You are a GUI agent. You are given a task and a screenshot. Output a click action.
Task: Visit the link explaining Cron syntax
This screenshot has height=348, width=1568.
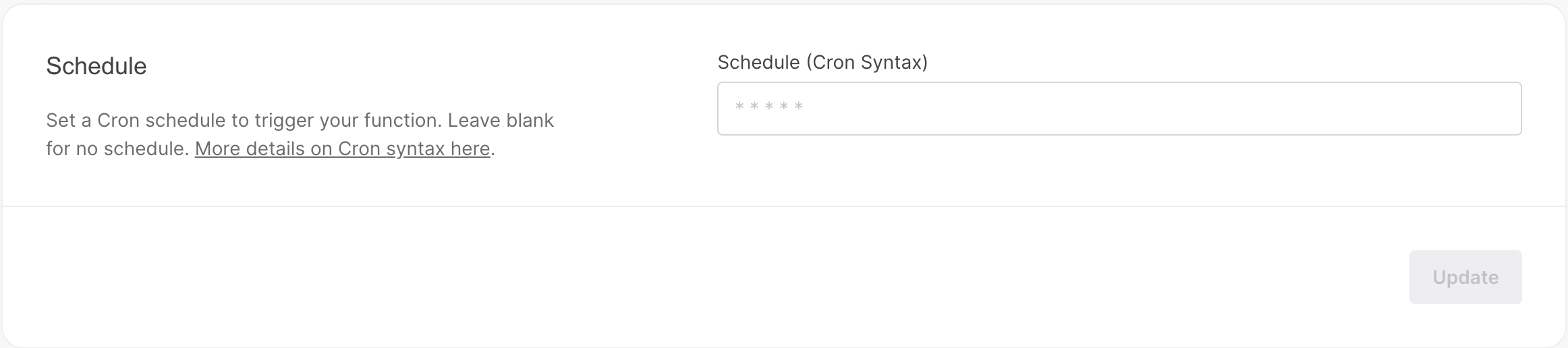342,148
